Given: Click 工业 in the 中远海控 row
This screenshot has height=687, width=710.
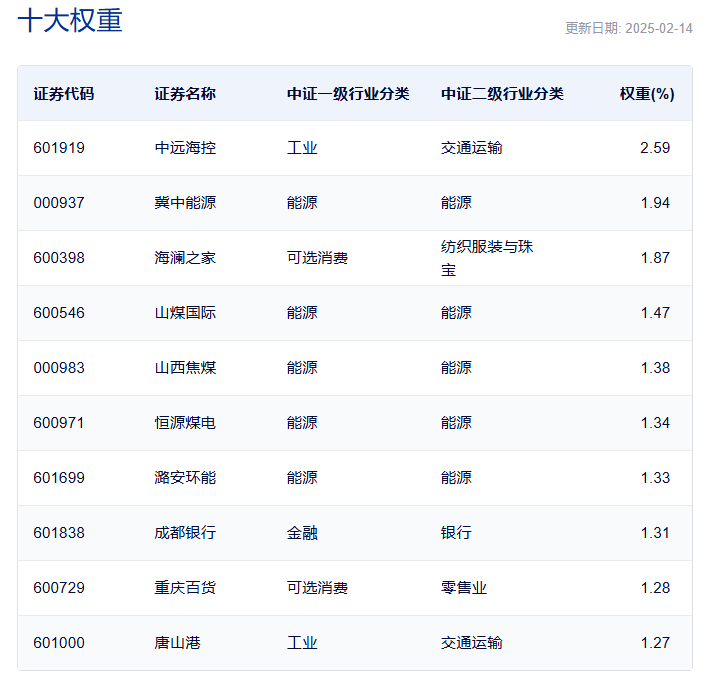Looking at the screenshot, I should pos(302,148).
